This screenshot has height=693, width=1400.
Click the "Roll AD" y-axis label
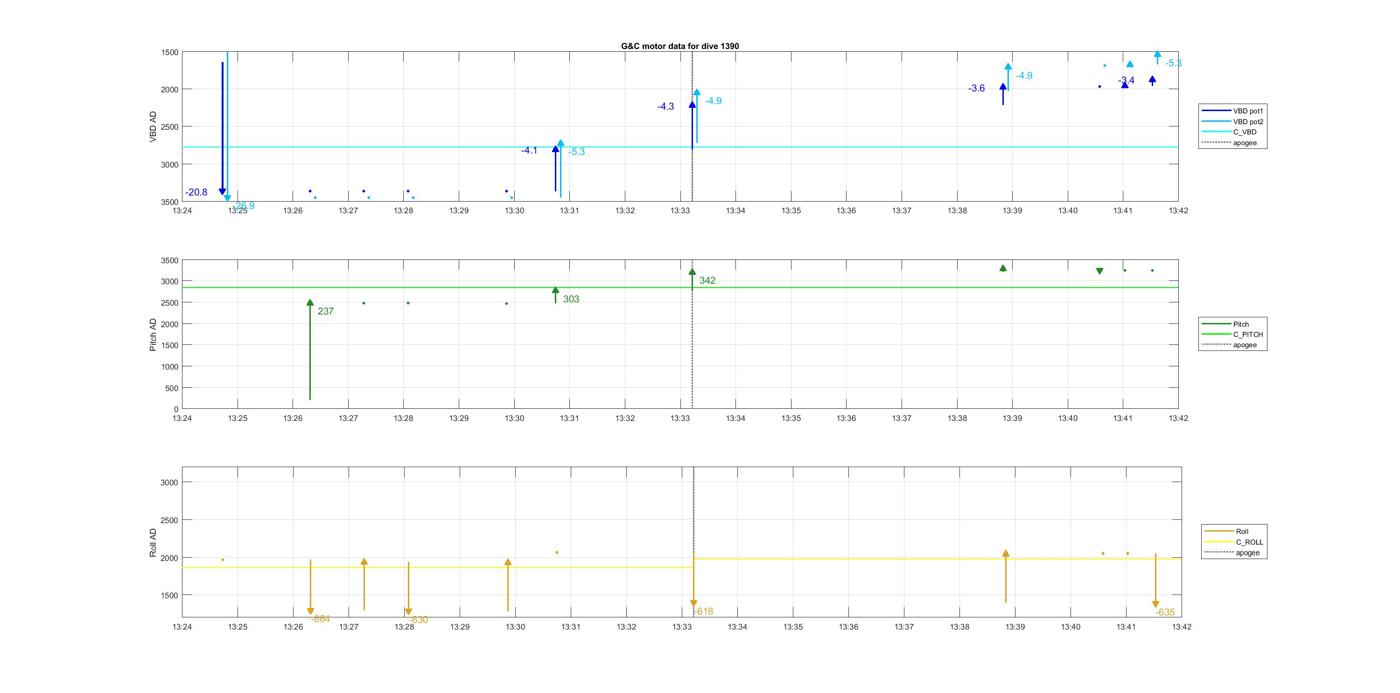(x=153, y=542)
